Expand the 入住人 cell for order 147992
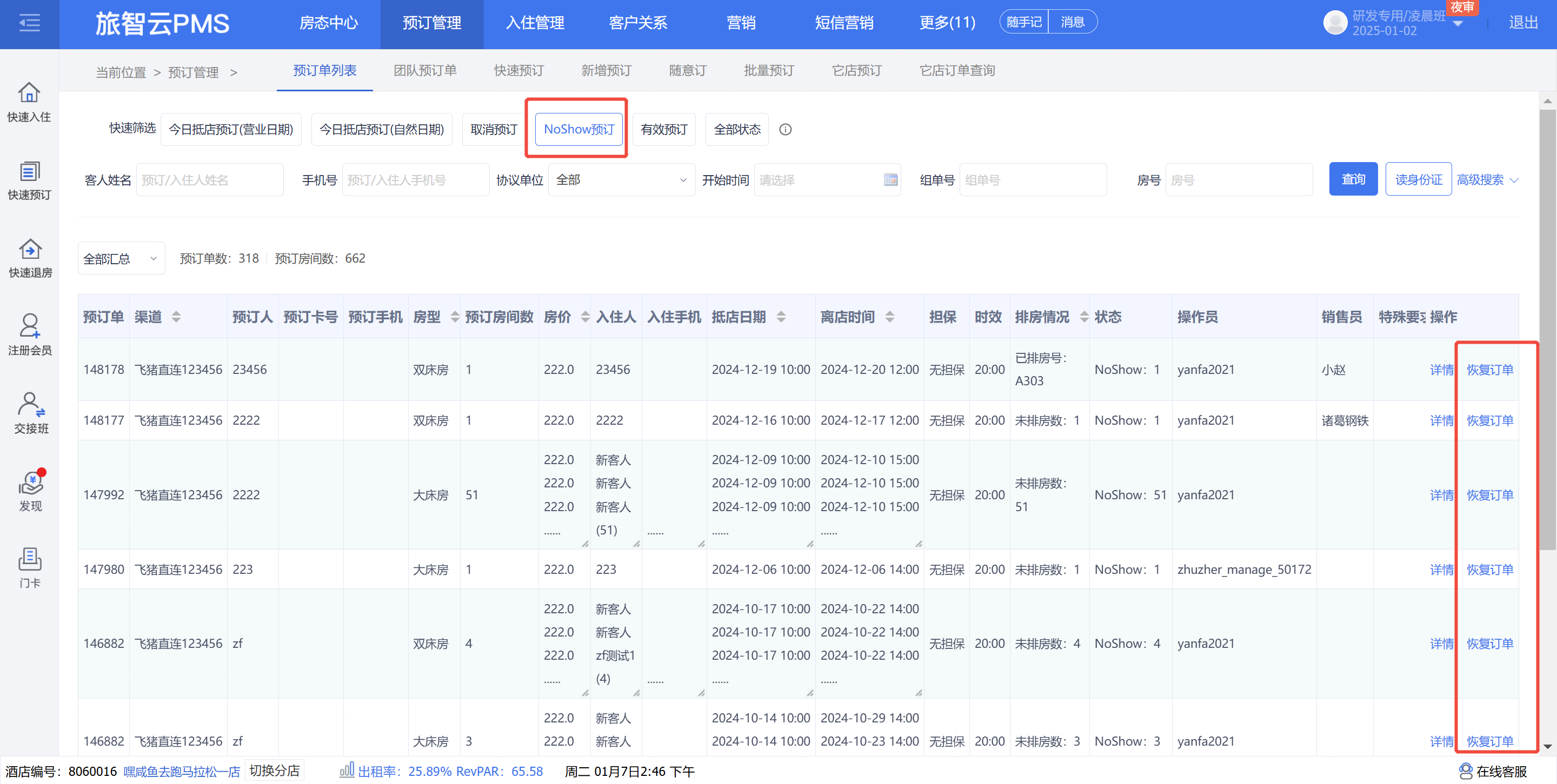 (636, 544)
